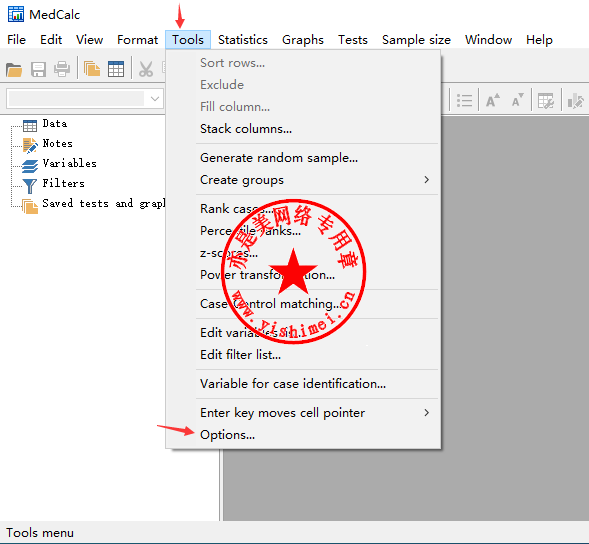
Task: Open the Sample size menu
Action: pyautogui.click(x=416, y=40)
